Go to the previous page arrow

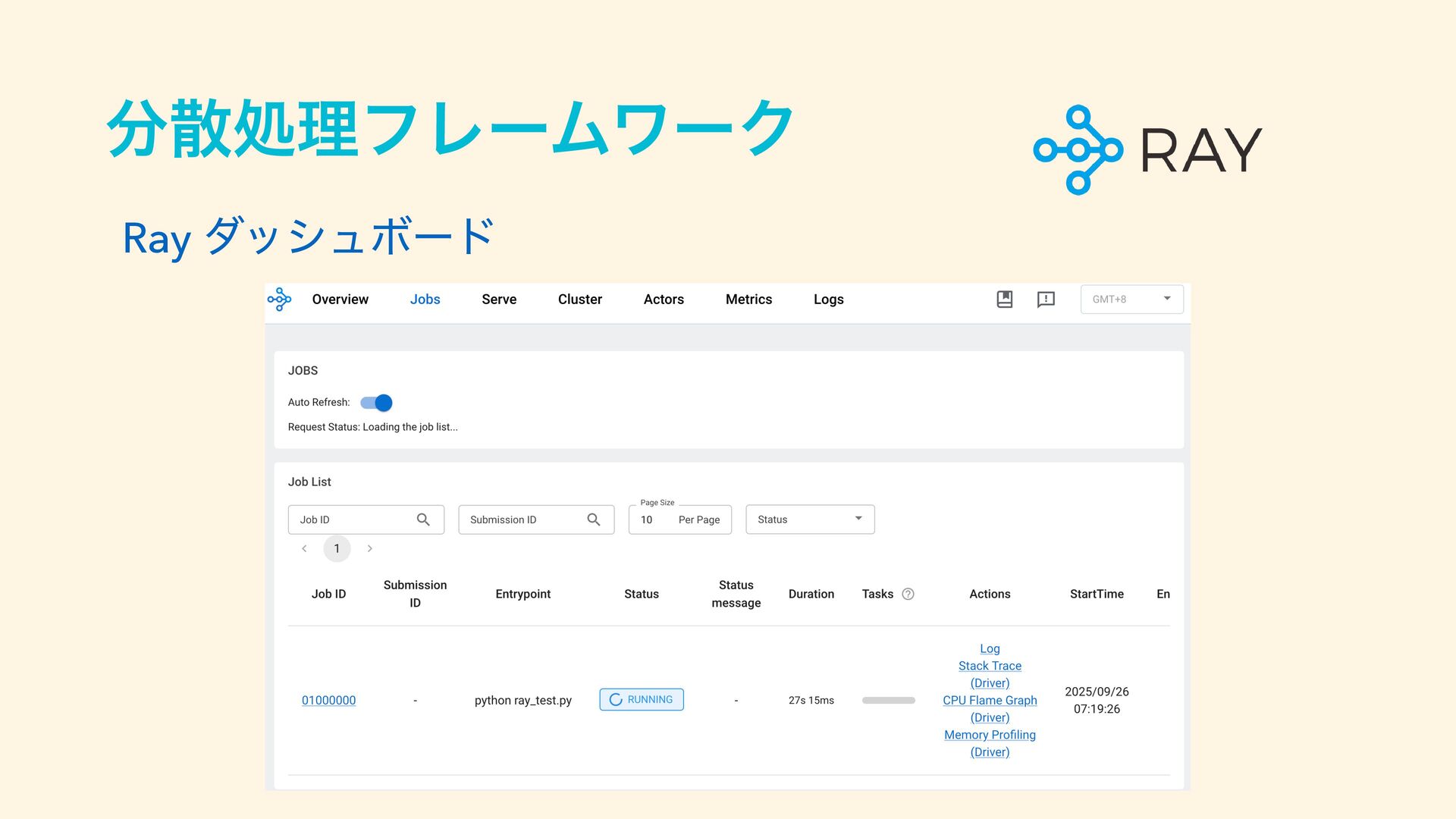304,548
